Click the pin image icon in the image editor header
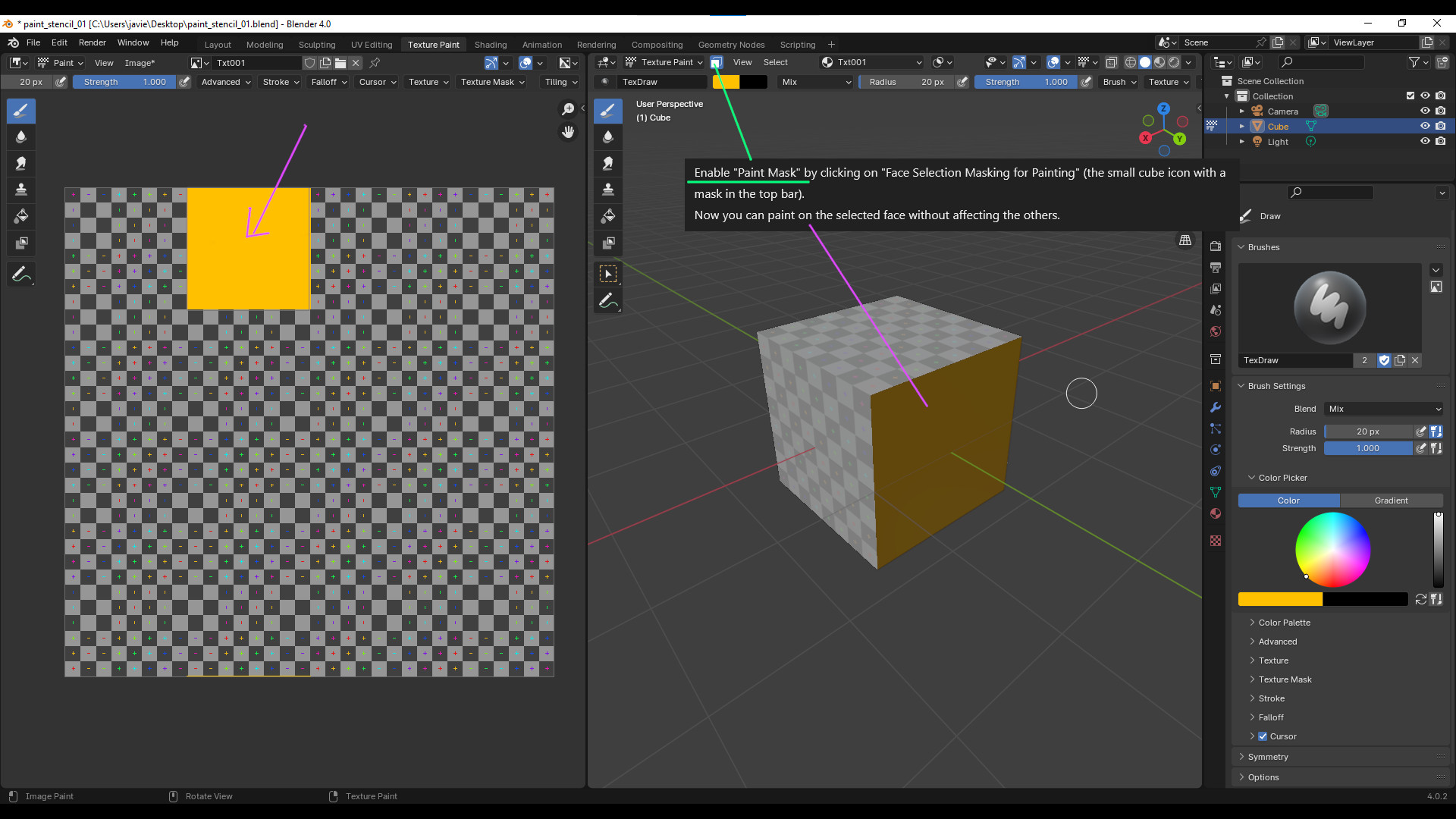1456x819 pixels. (375, 63)
